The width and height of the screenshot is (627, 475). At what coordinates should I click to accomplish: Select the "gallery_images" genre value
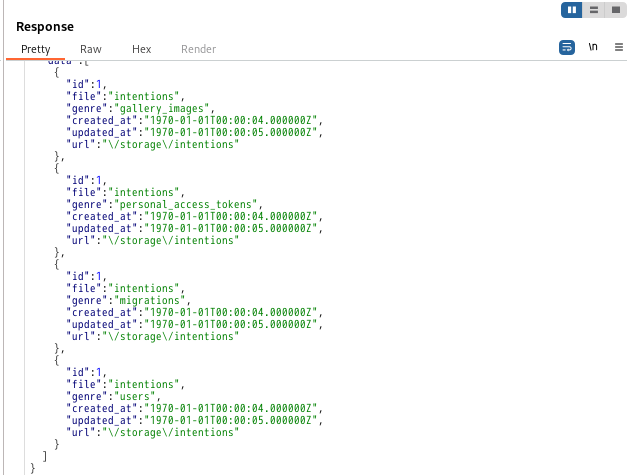click(162, 109)
